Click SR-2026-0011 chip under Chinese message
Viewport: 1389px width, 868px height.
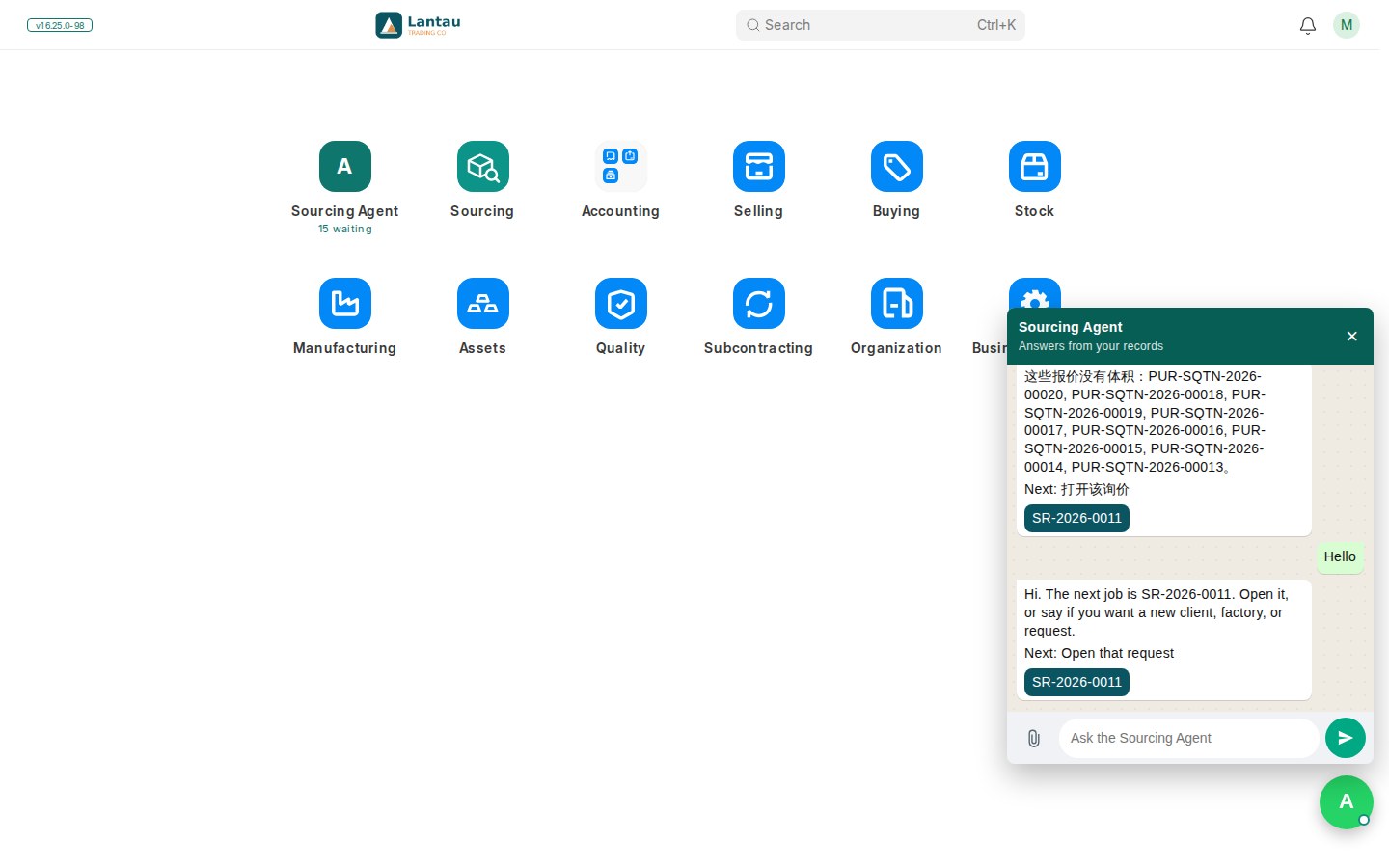[x=1076, y=518]
